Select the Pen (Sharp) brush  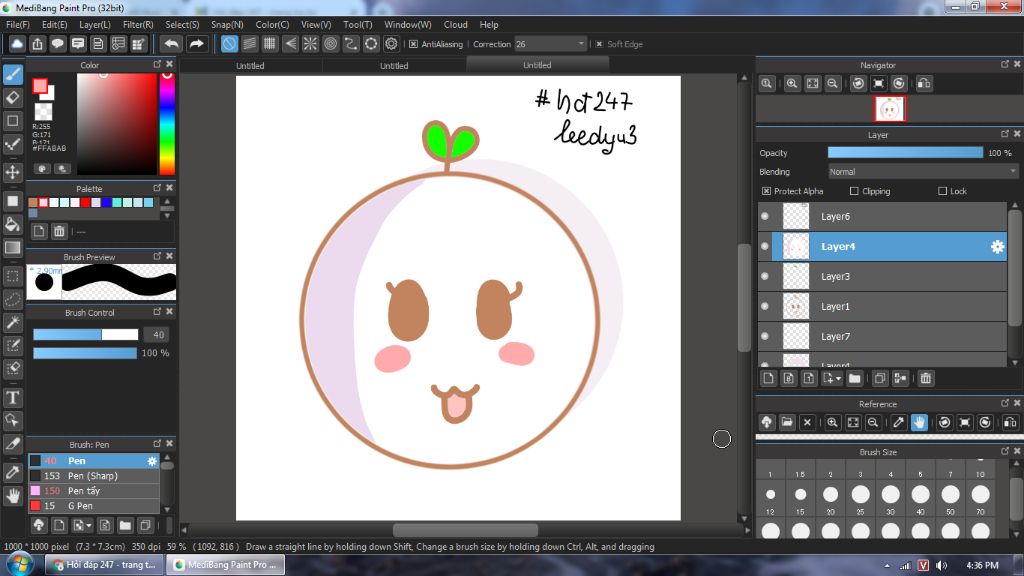click(93, 475)
